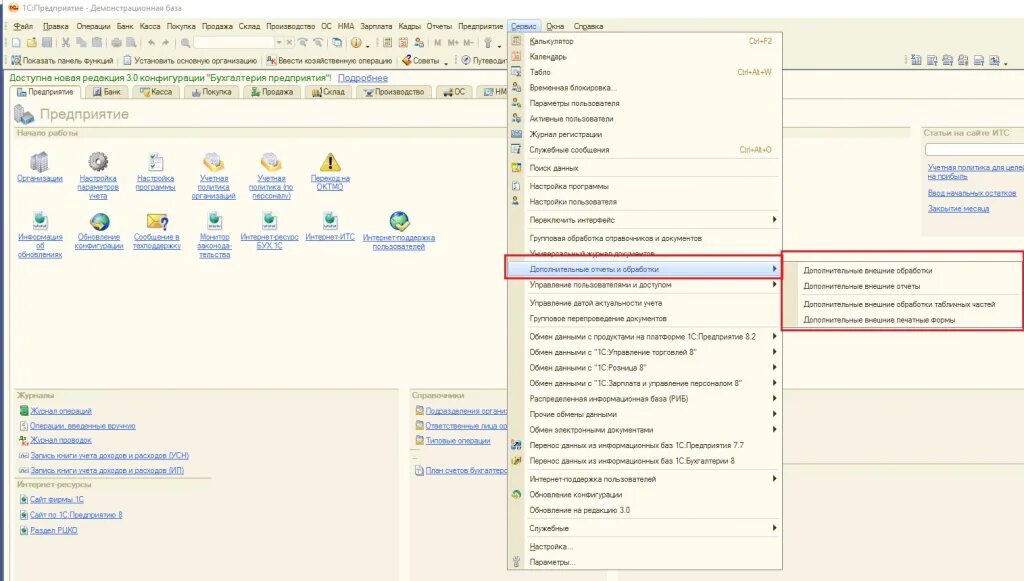Open the Типовые операции link
Image resolution: width=1024 pixels, height=581 pixels.
(x=458, y=441)
